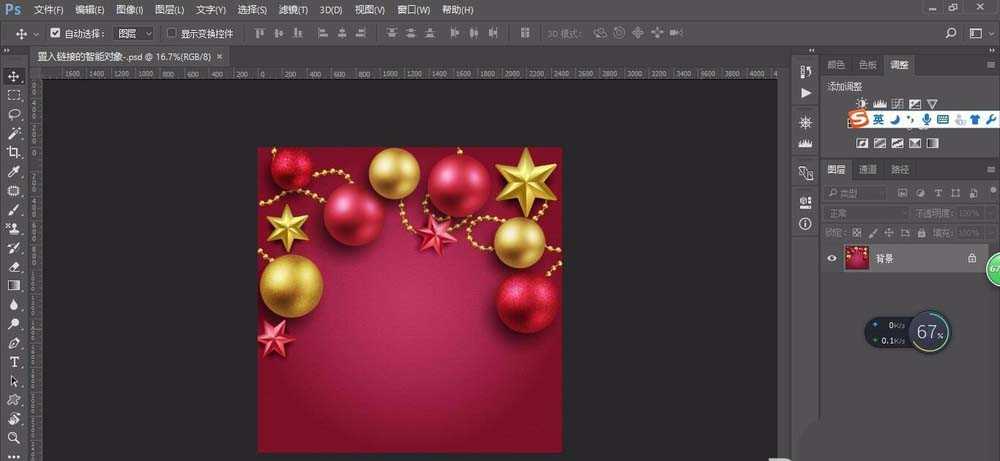Add a Brightness/Contrast adjustment
Viewport: 1000px width, 461px height.
click(x=862, y=103)
